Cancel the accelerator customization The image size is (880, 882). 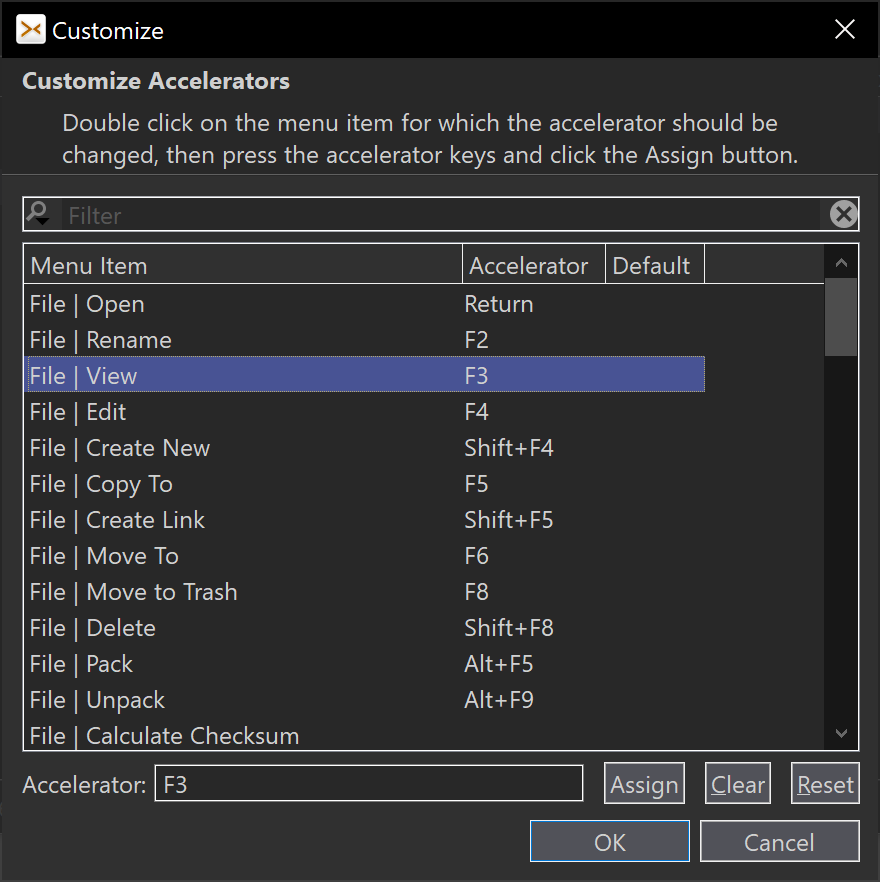point(779,842)
